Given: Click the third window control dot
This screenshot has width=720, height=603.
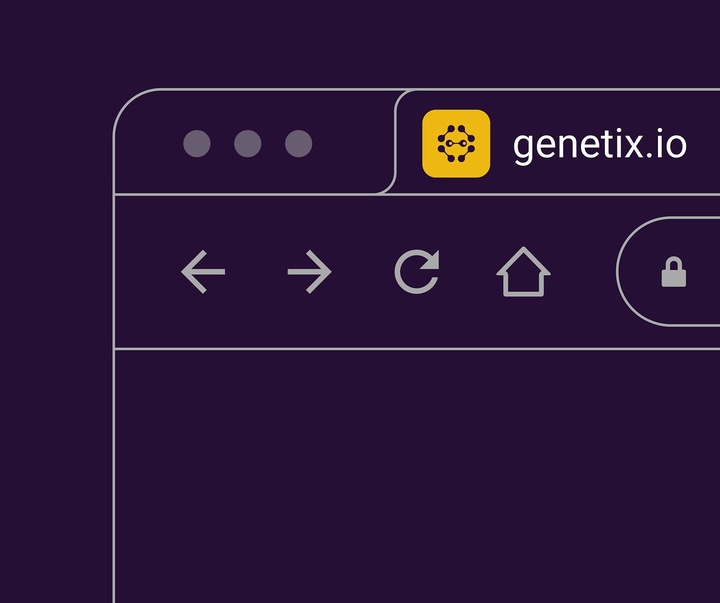Looking at the screenshot, I should point(298,143).
